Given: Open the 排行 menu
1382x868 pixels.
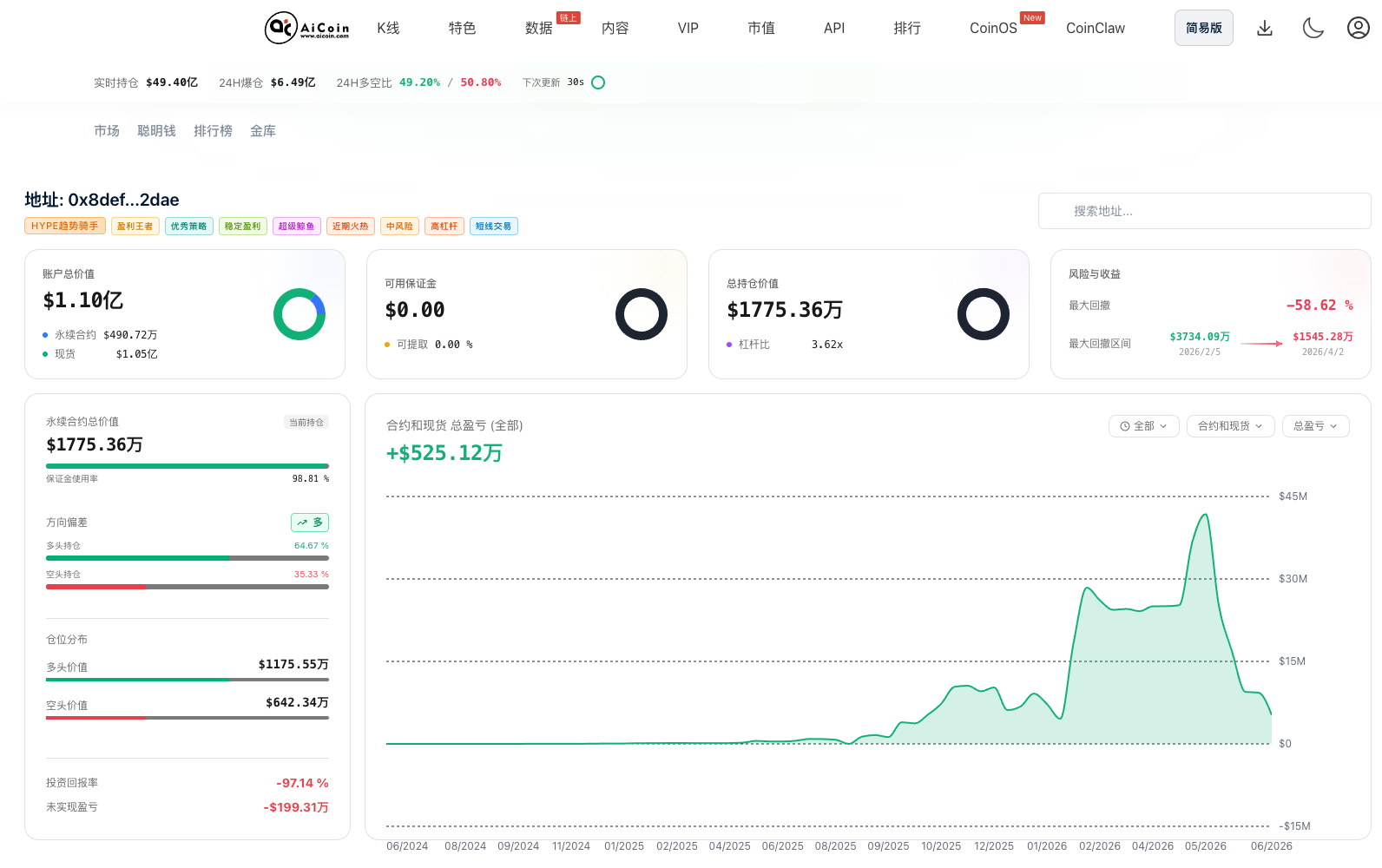Looking at the screenshot, I should [x=907, y=28].
